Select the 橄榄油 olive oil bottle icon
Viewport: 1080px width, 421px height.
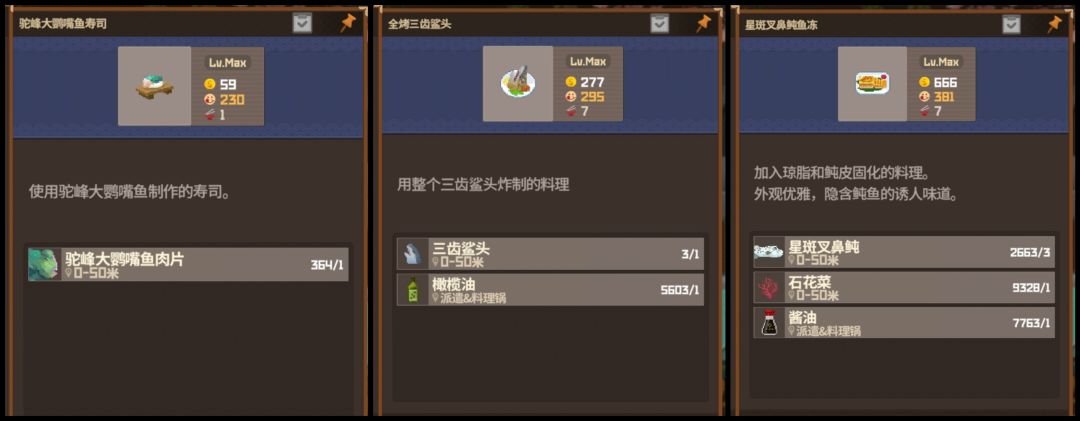413,290
